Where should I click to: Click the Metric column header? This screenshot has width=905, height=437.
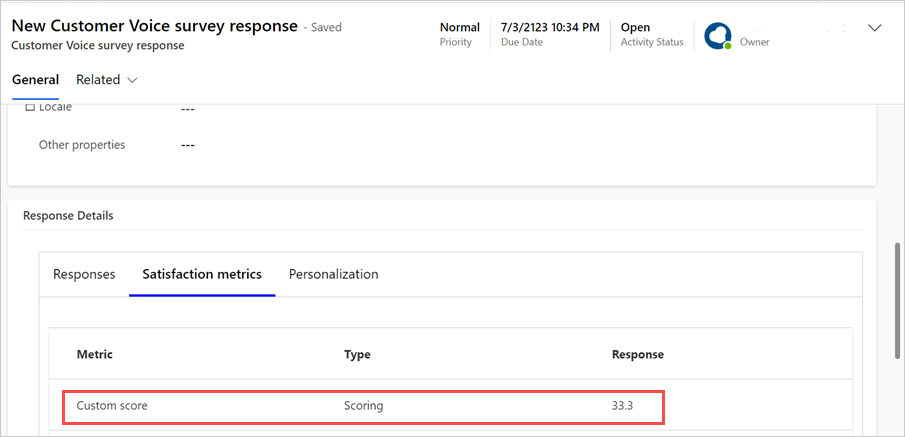coord(95,354)
